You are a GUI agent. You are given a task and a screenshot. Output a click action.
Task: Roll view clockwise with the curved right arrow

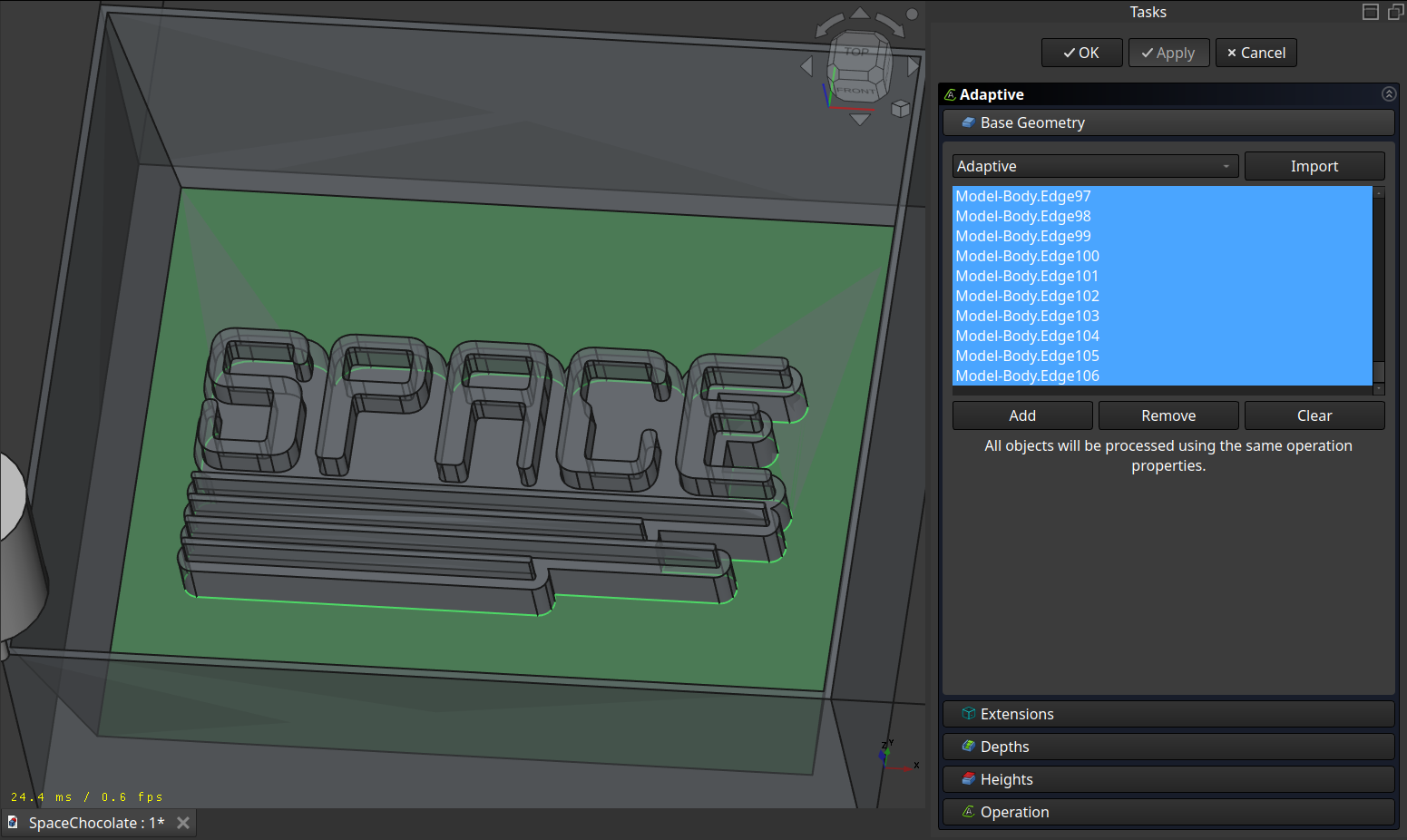tap(890, 25)
